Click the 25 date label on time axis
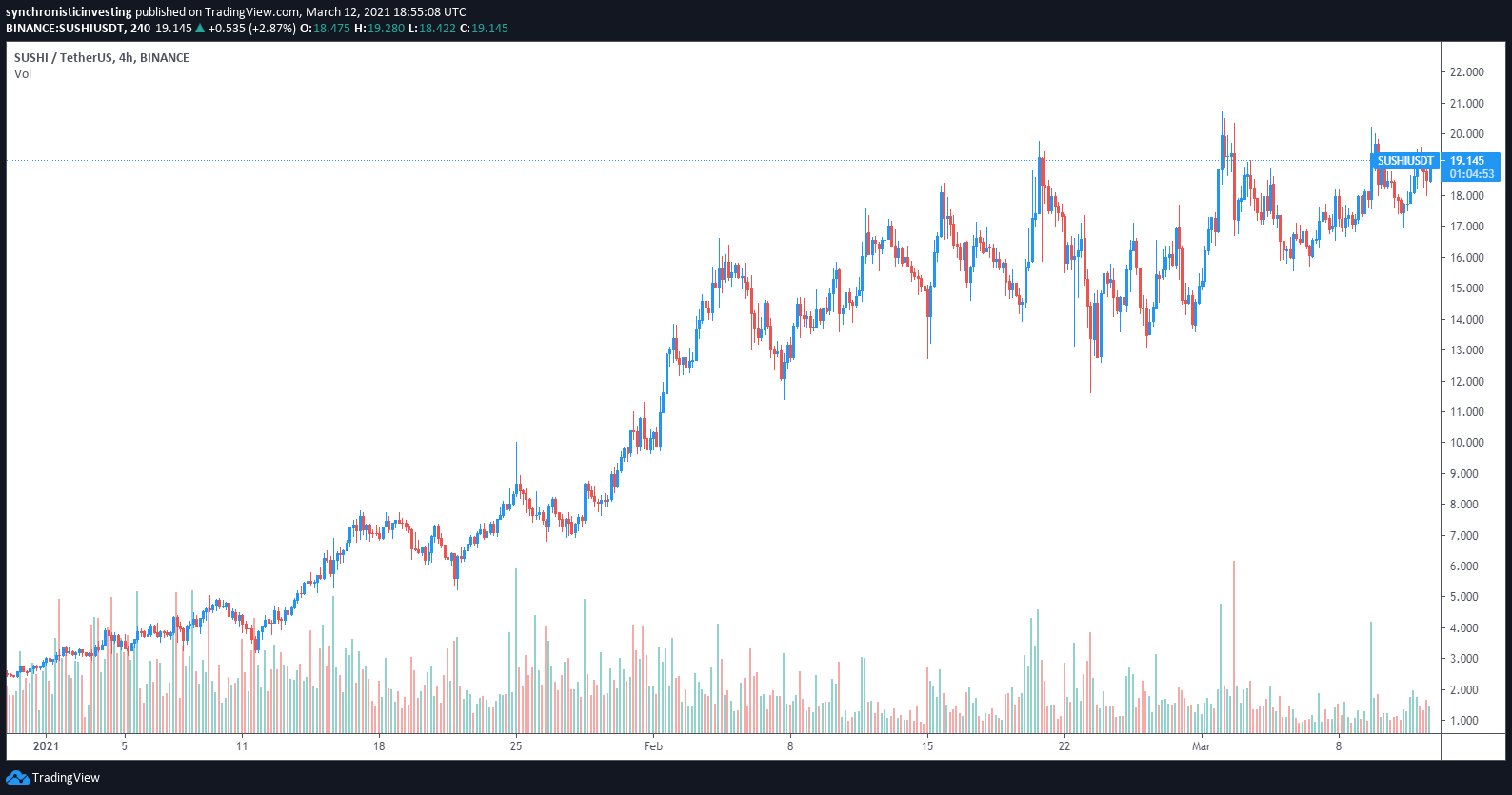1512x795 pixels. 516,746
